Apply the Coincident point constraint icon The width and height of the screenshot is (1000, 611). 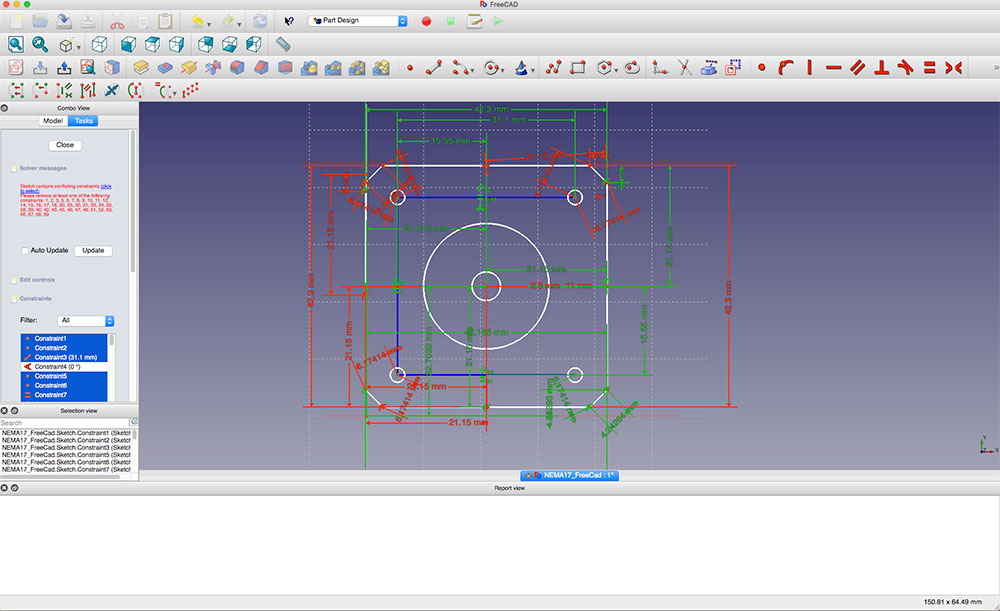coord(761,68)
